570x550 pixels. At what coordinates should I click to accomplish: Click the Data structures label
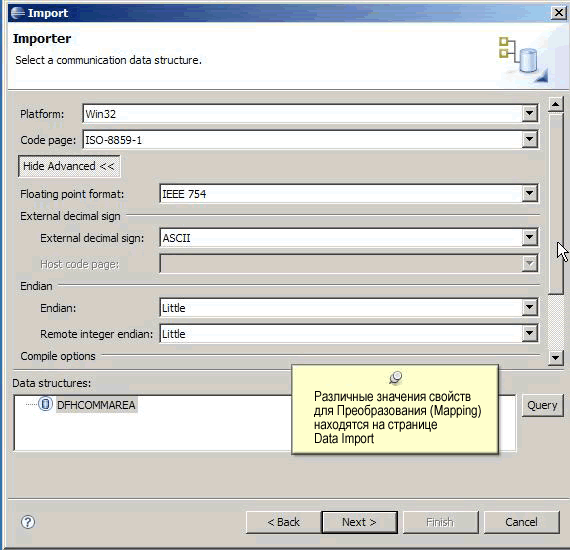pos(52,383)
